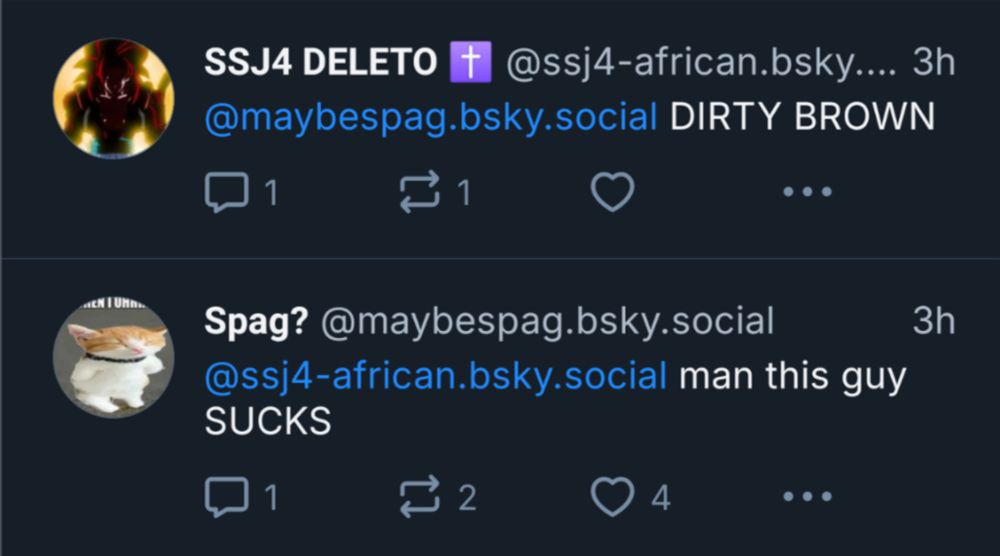The height and width of the screenshot is (556, 1000).
Task: Repost Spag's 'this guy SUCKS' post
Action: point(417,496)
